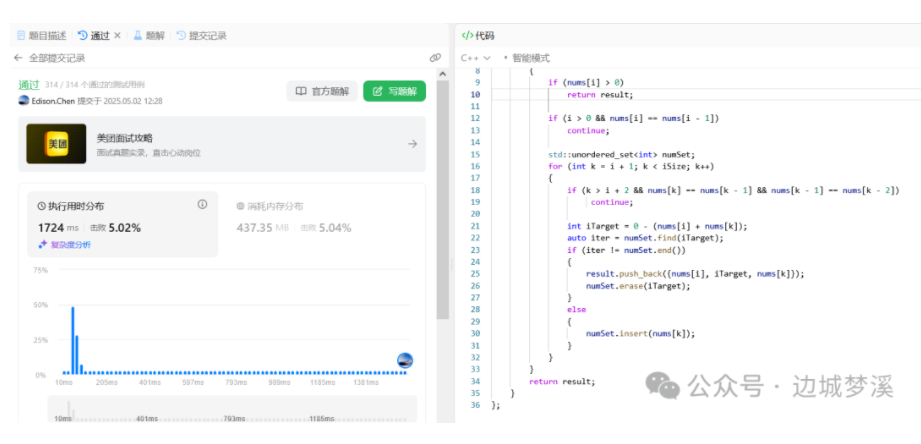This screenshot has height=444, width=921.
Task: Open the 提交记录 tab
Action: pyautogui.click(x=201, y=35)
